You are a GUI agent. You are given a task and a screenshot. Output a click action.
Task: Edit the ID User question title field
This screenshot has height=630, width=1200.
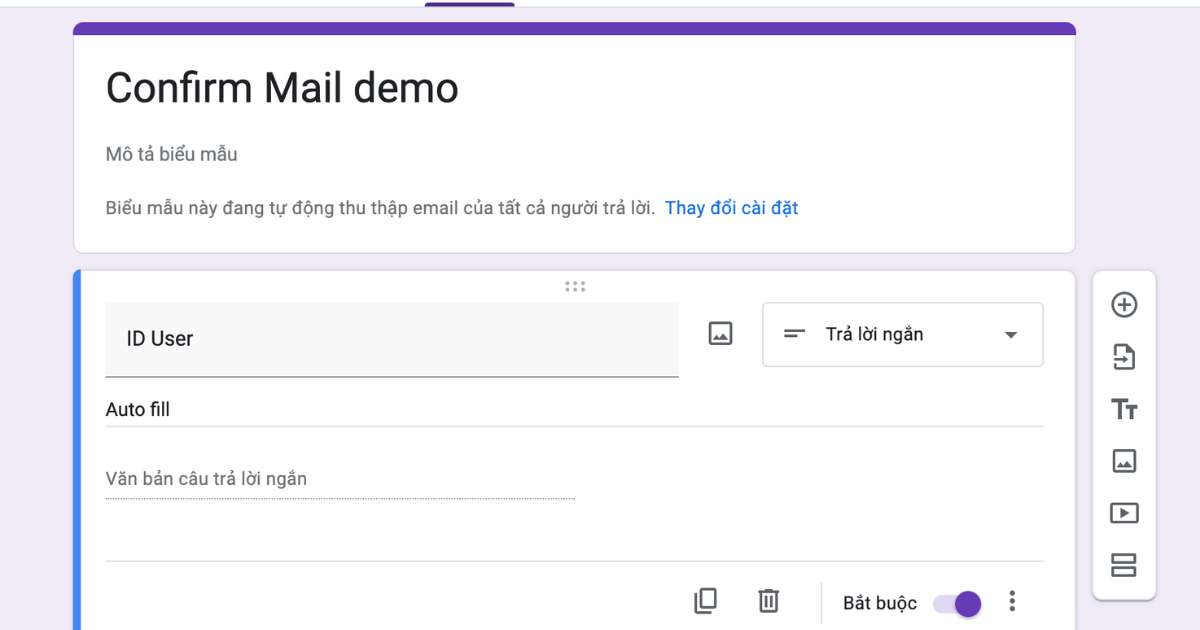pyautogui.click(x=392, y=339)
